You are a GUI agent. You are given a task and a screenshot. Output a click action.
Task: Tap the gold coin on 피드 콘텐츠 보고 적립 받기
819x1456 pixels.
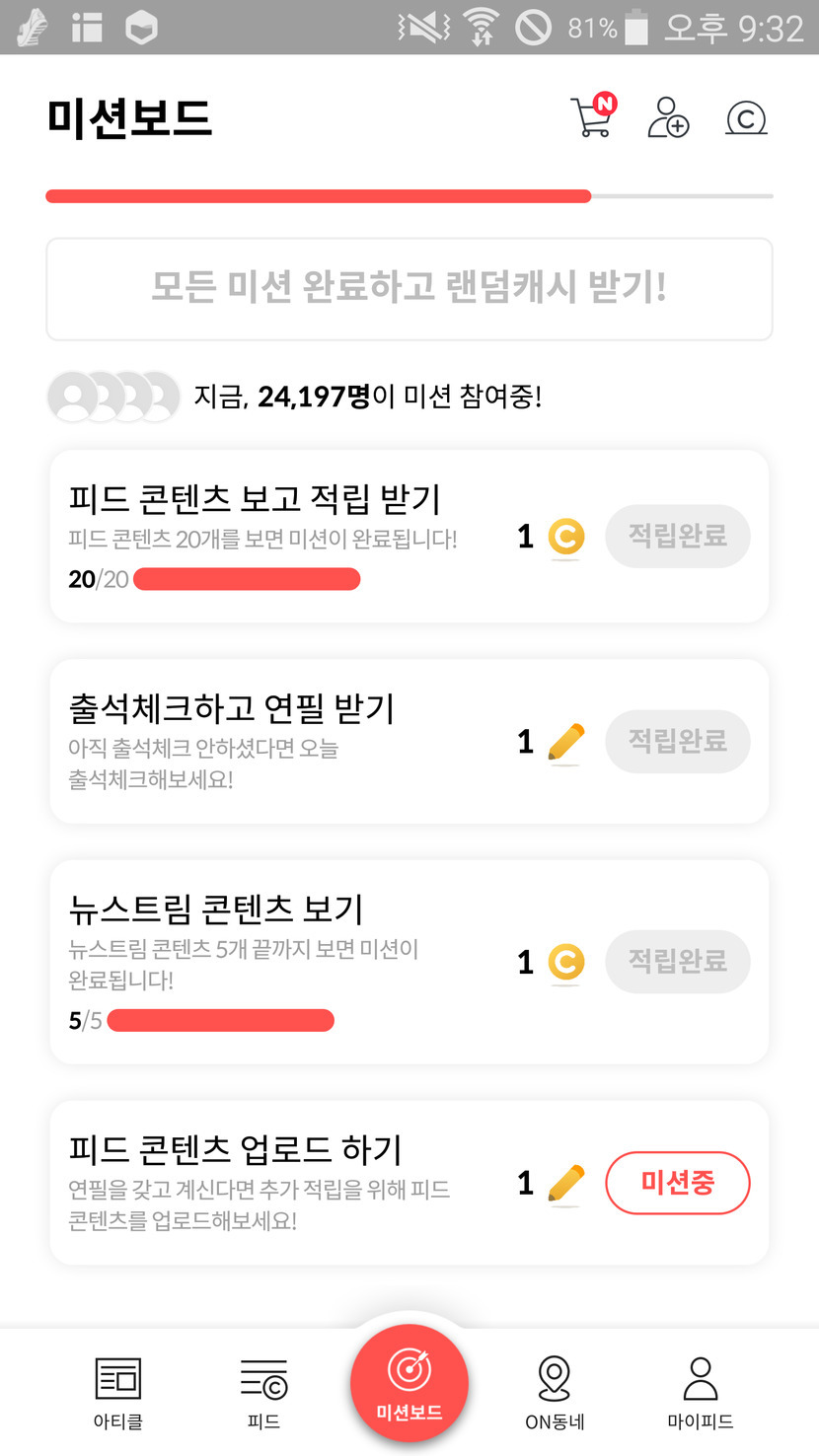click(x=565, y=538)
